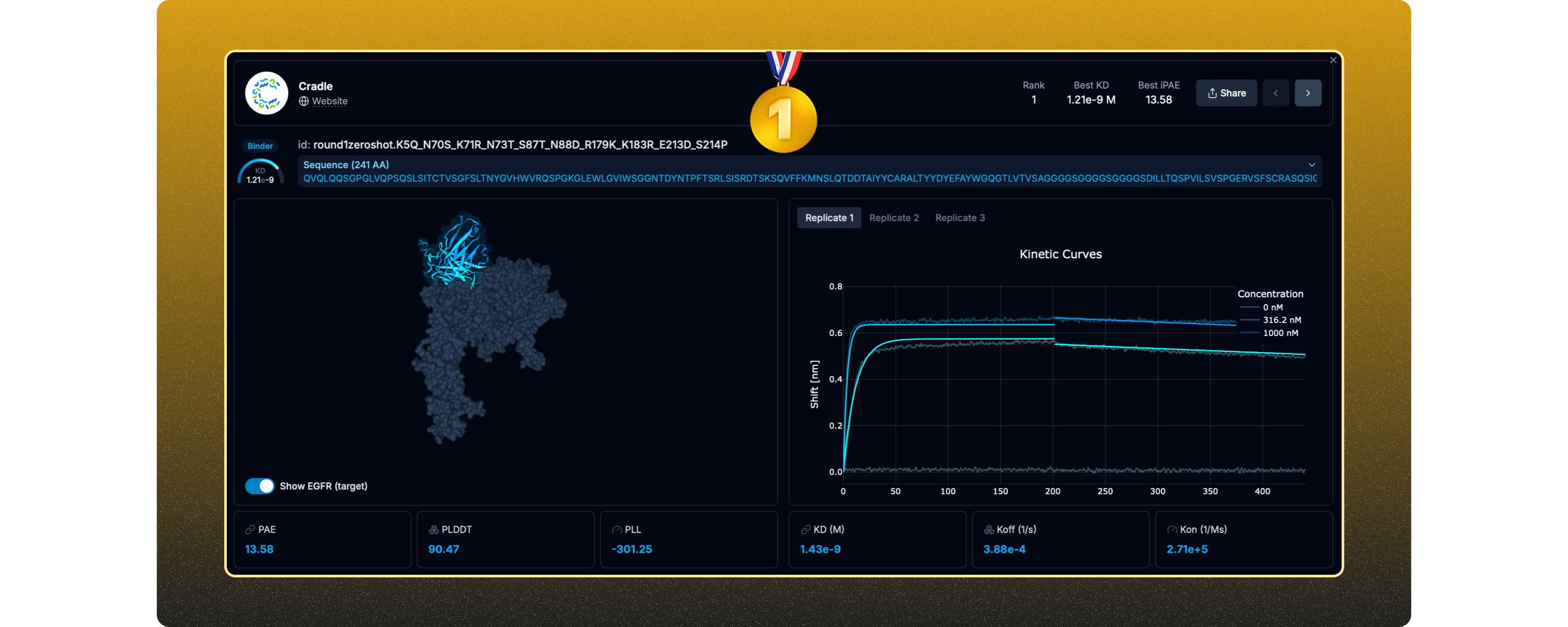Screen dimensions: 1568x627
Task: Click the Shift [nm] axis label
Action: click(x=814, y=384)
